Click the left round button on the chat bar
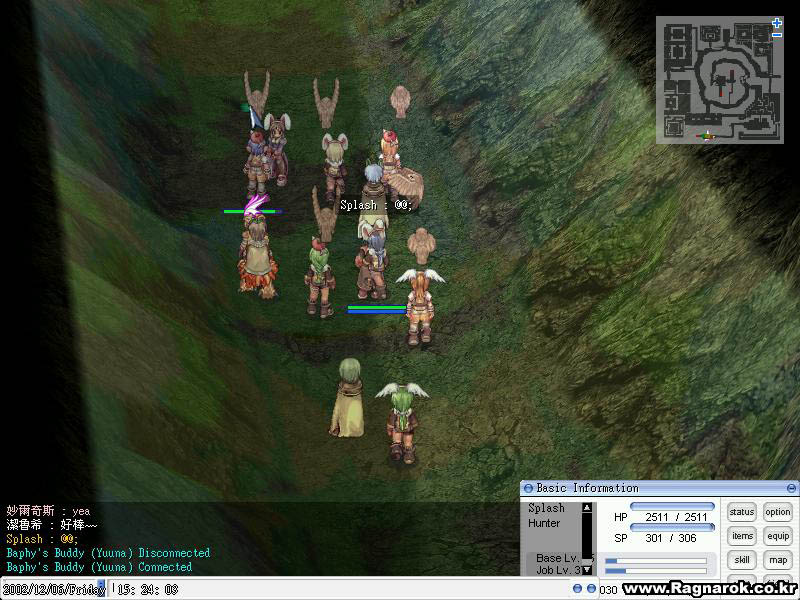 click(577, 589)
